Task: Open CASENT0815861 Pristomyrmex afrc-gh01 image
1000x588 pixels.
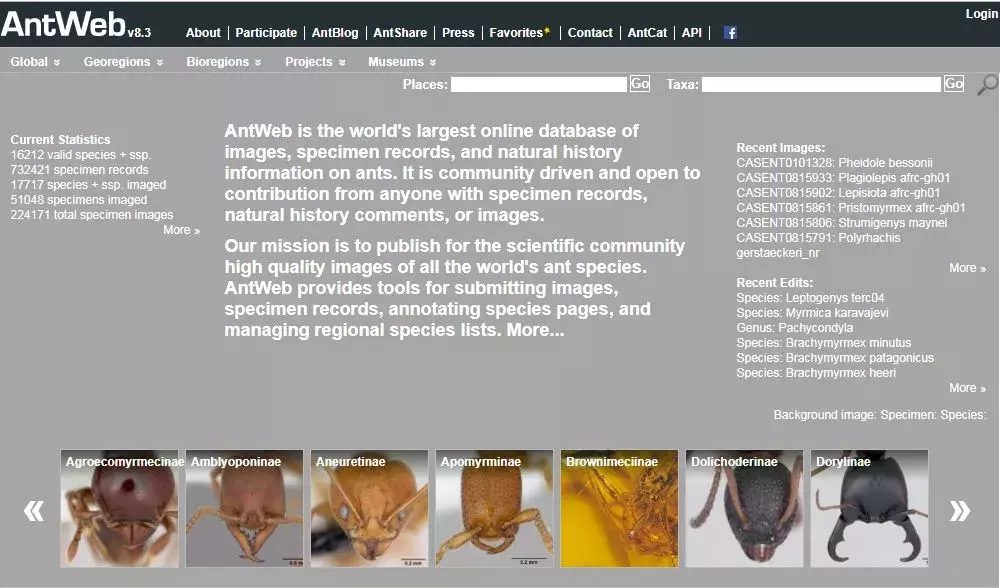Action: [851, 208]
